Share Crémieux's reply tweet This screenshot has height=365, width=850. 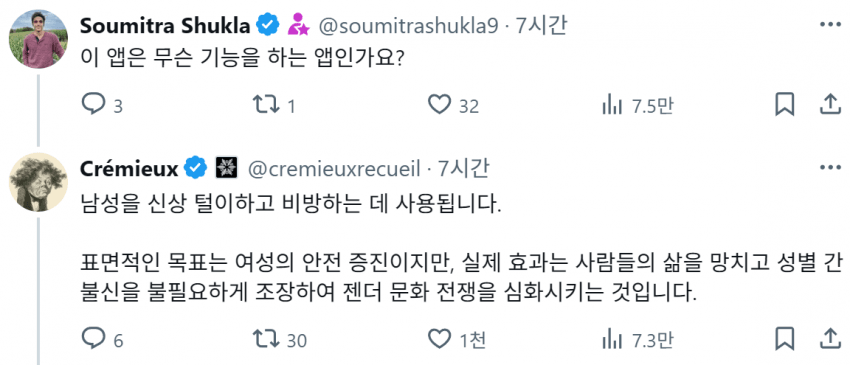point(829,339)
